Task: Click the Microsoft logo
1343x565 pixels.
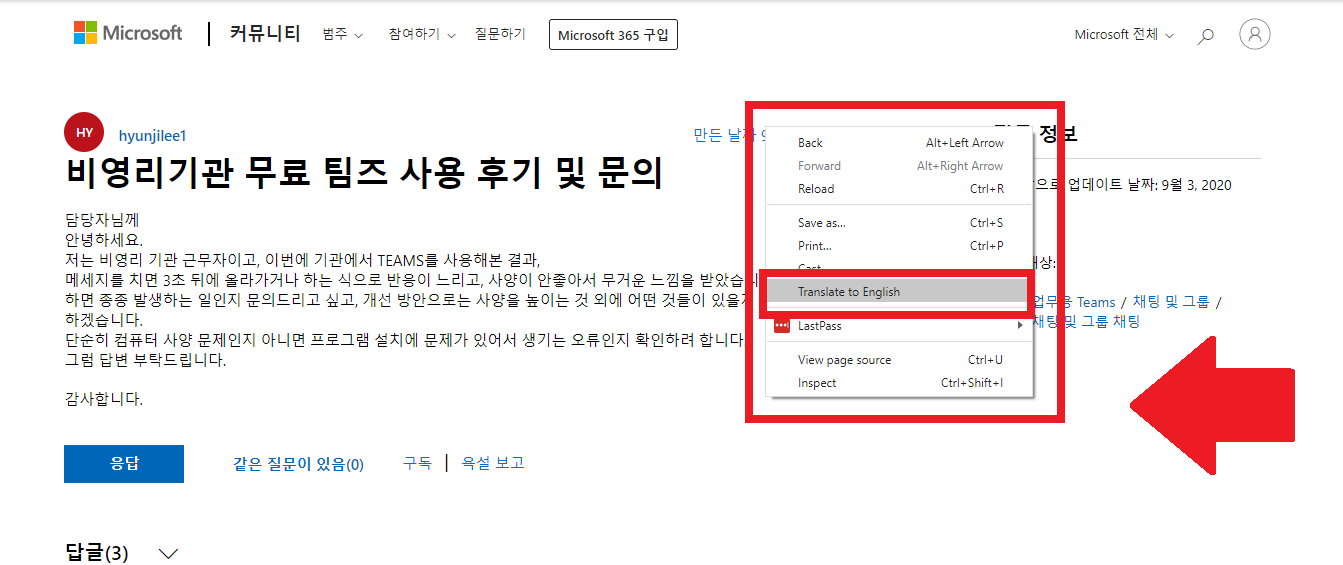Action: (x=128, y=33)
